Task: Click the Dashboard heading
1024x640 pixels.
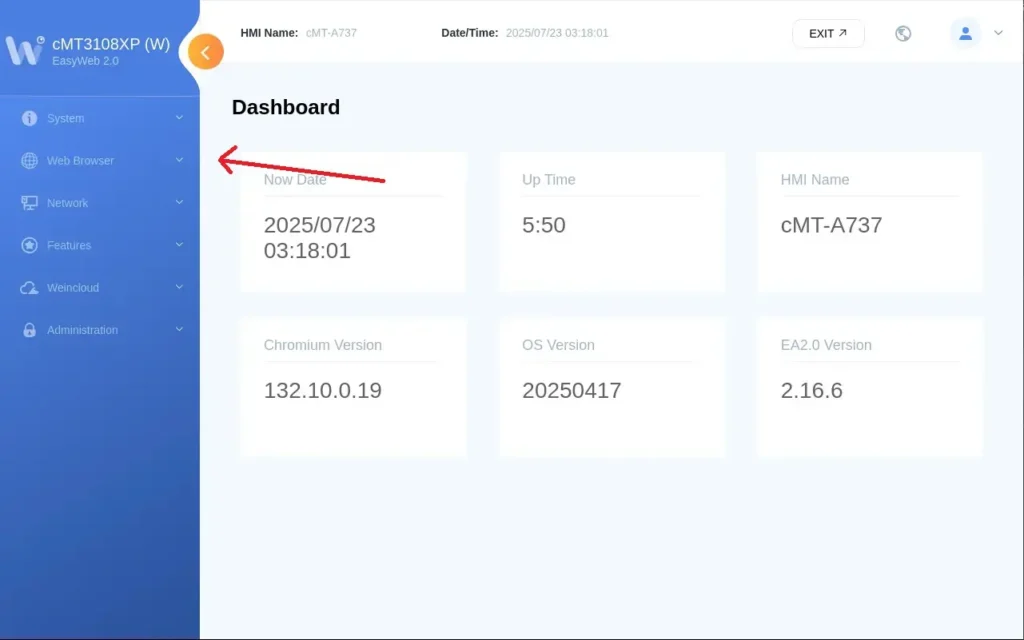Action: tap(285, 107)
